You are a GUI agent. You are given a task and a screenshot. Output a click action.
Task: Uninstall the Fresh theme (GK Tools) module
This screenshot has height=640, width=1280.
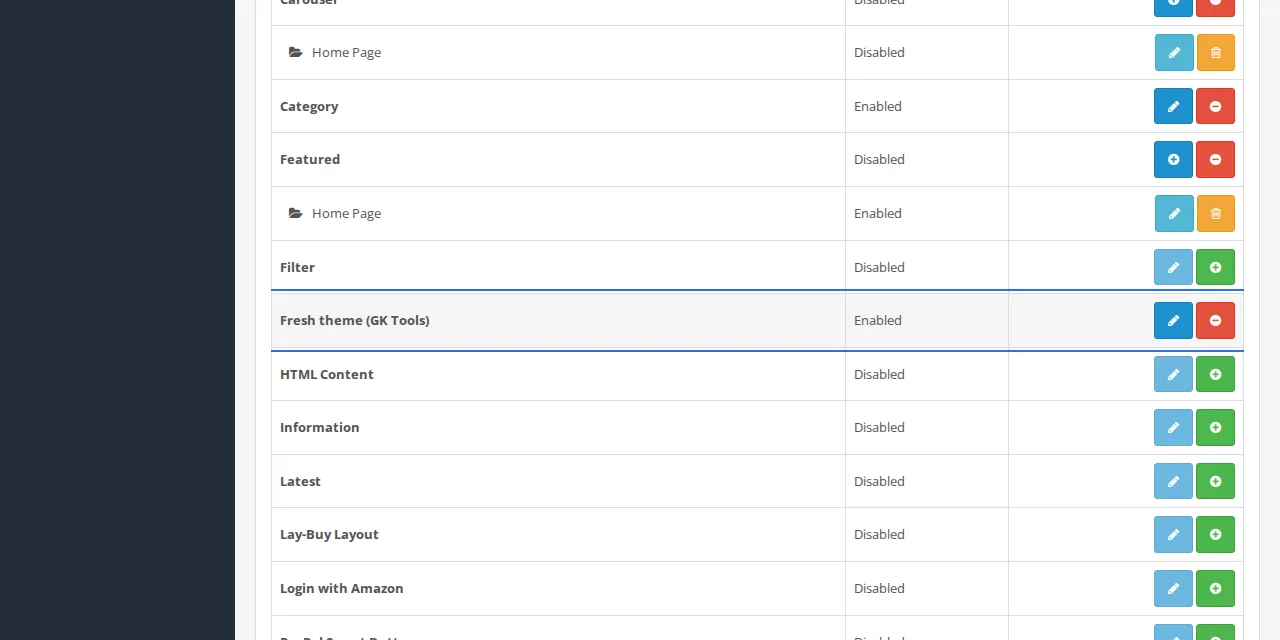pos(1216,321)
